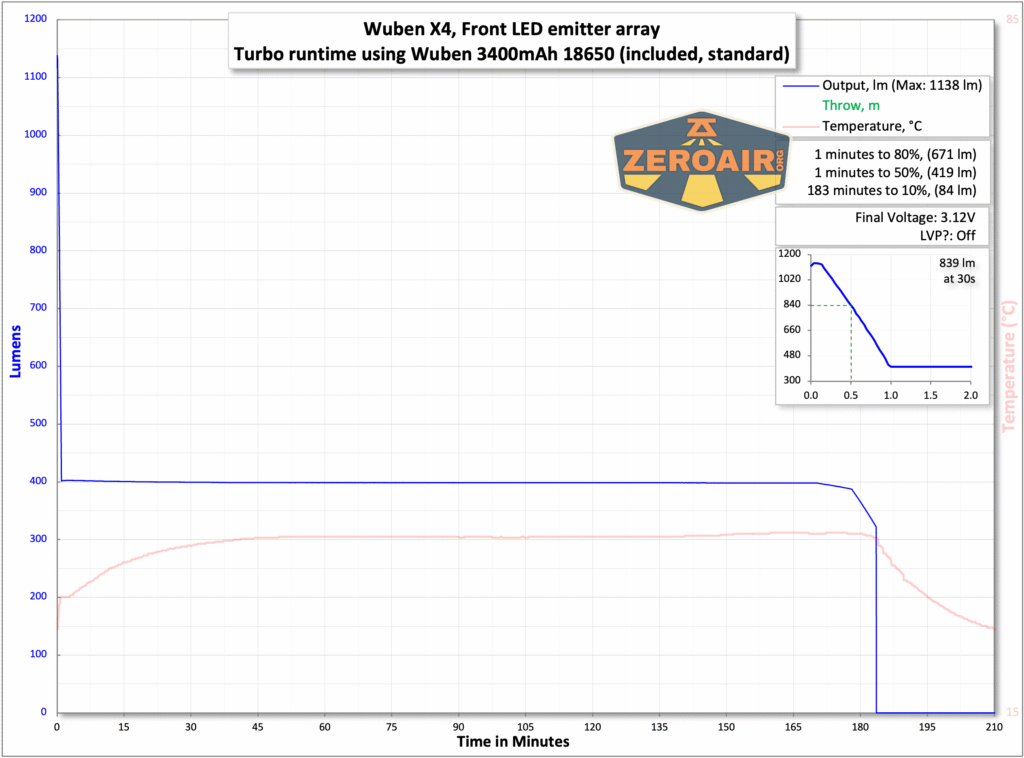Select the flashlight emblem atop the logo

click(700, 125)
